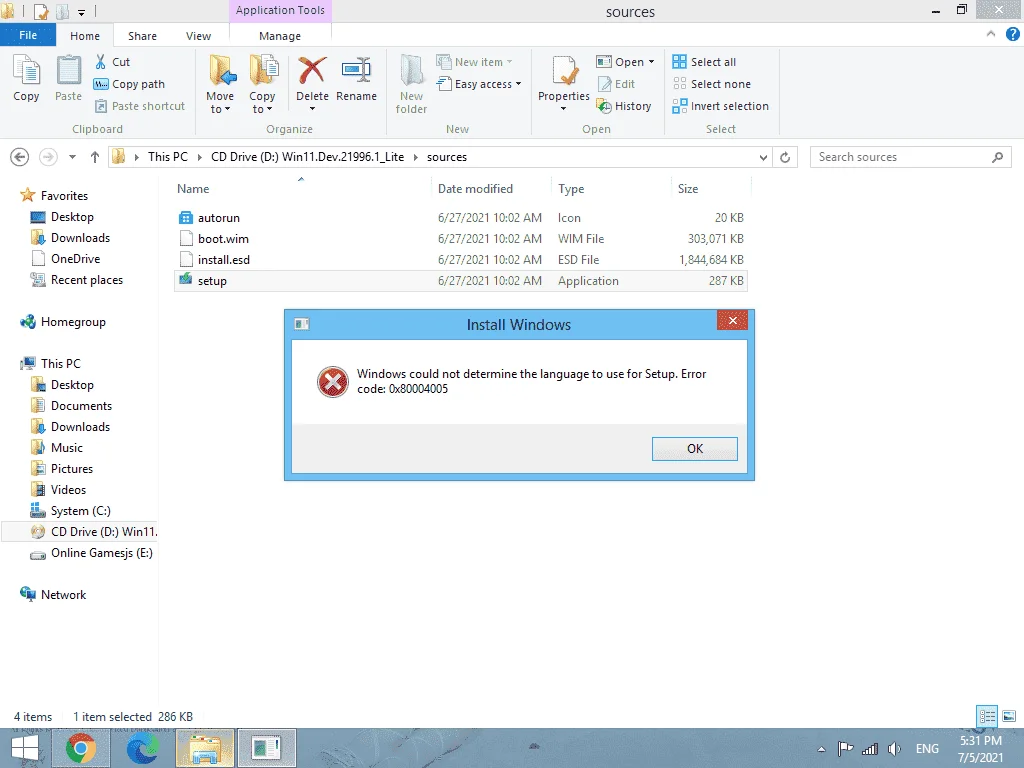Switch to the Manage ribbon tab
The width and height of the screenshot is (1024, 768).
pos(280,36)
